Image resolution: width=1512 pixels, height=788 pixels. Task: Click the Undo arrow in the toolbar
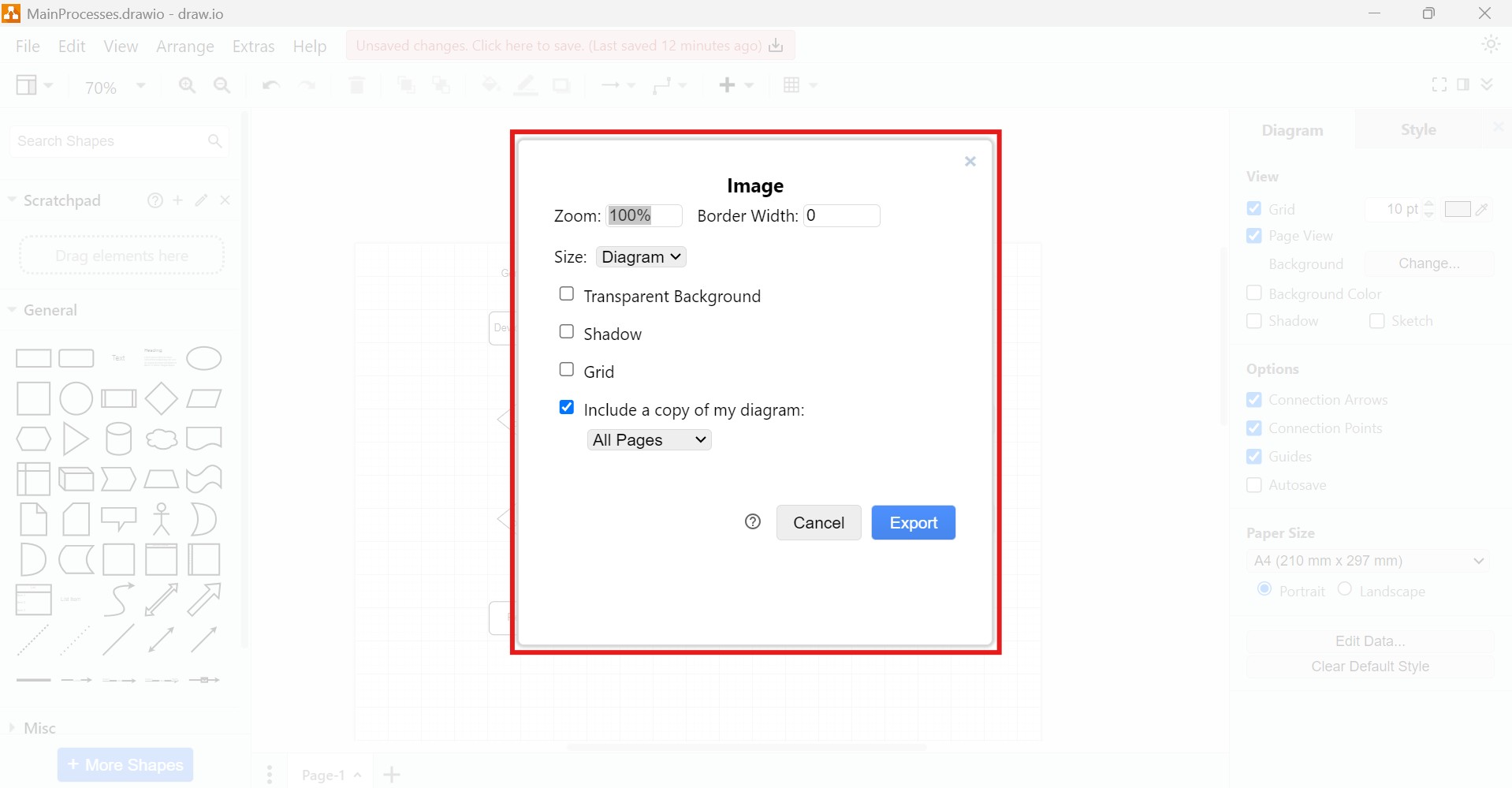270,85
